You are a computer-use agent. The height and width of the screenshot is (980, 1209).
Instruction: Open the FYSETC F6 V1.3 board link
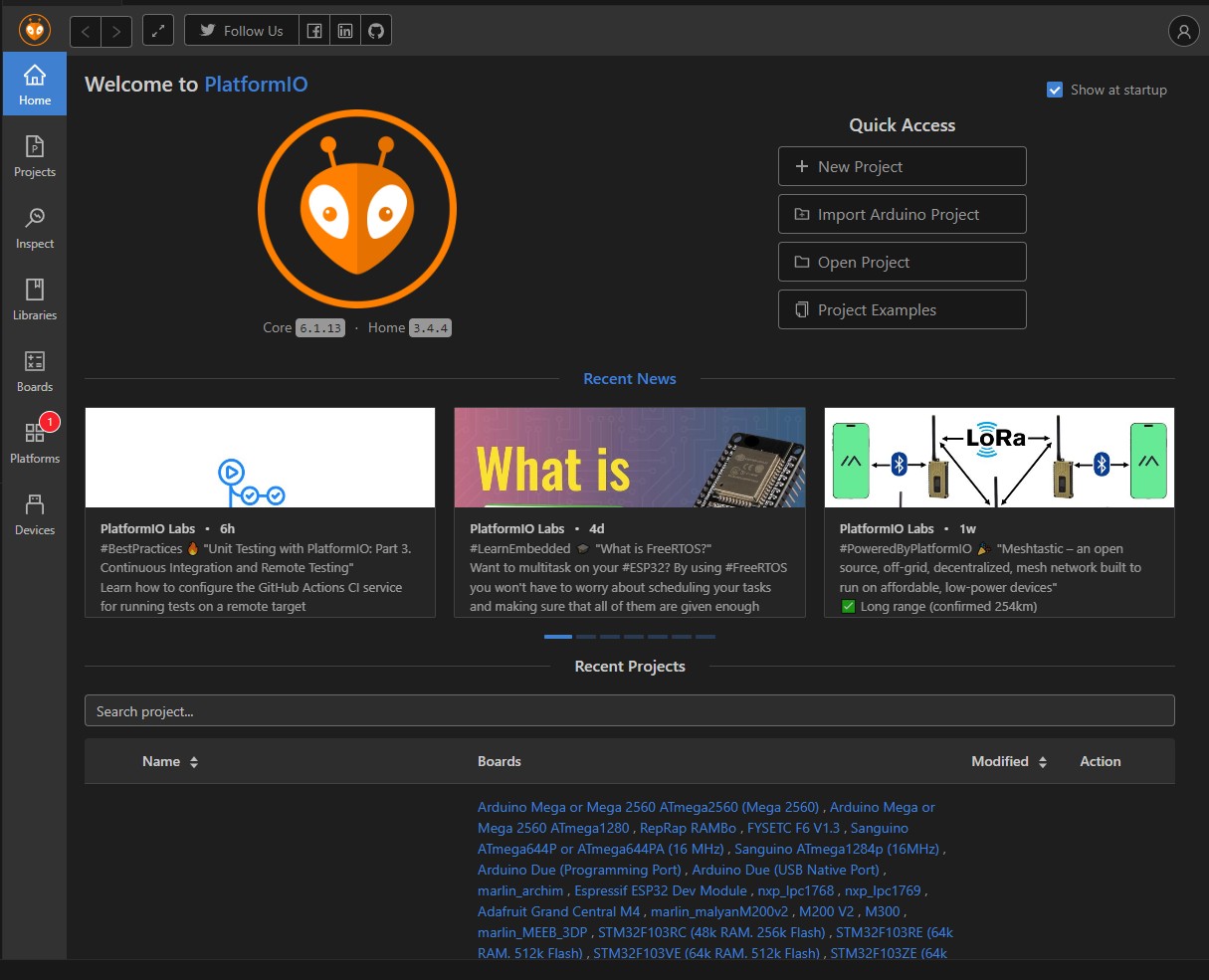[x=794, y=828]
